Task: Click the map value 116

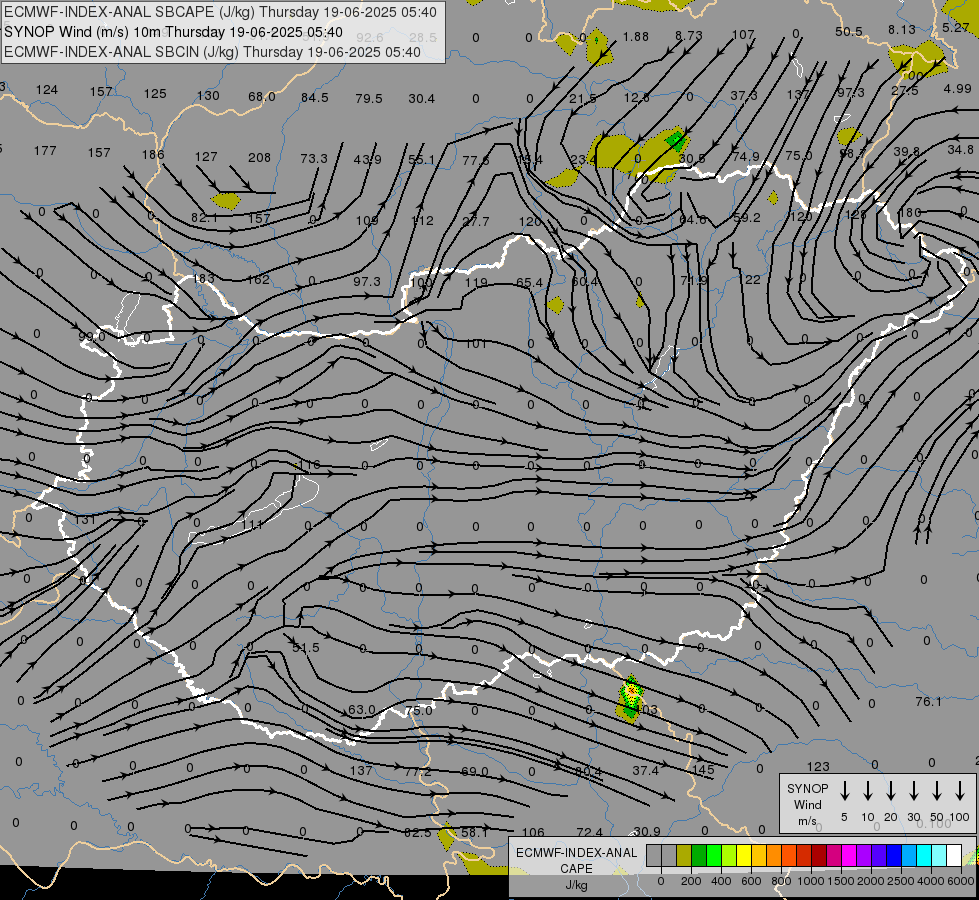Action: click(x=310, y=464)
